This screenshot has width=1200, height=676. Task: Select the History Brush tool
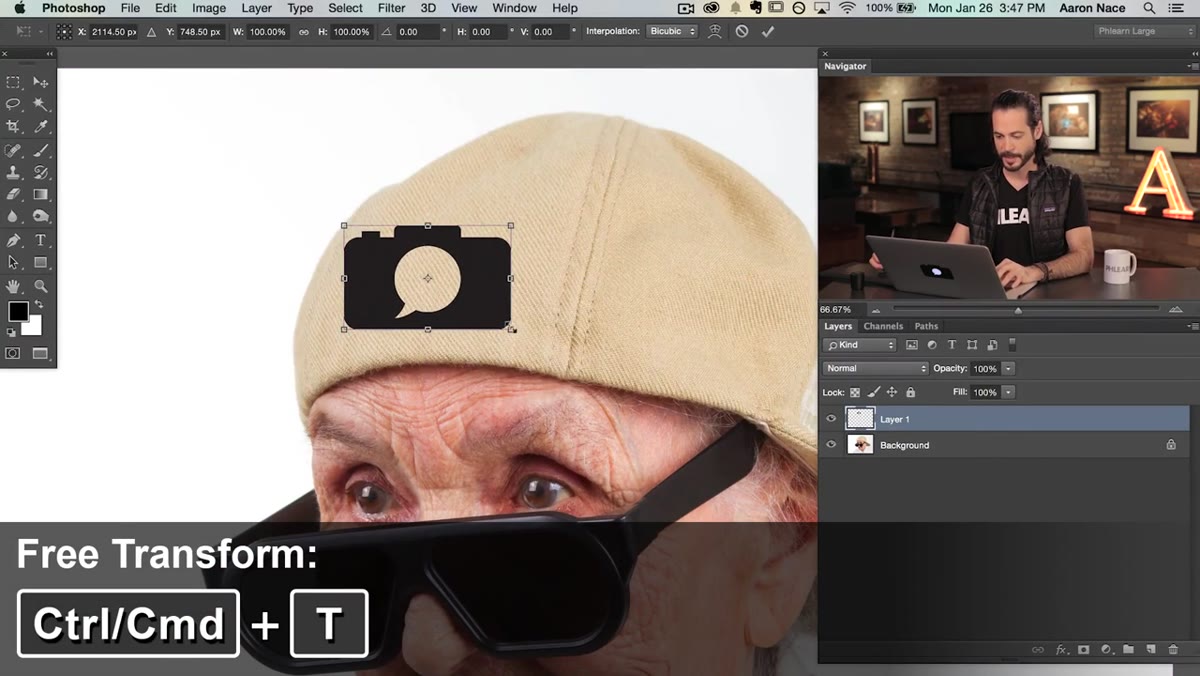pyautogui.click(x=40, y=172)
